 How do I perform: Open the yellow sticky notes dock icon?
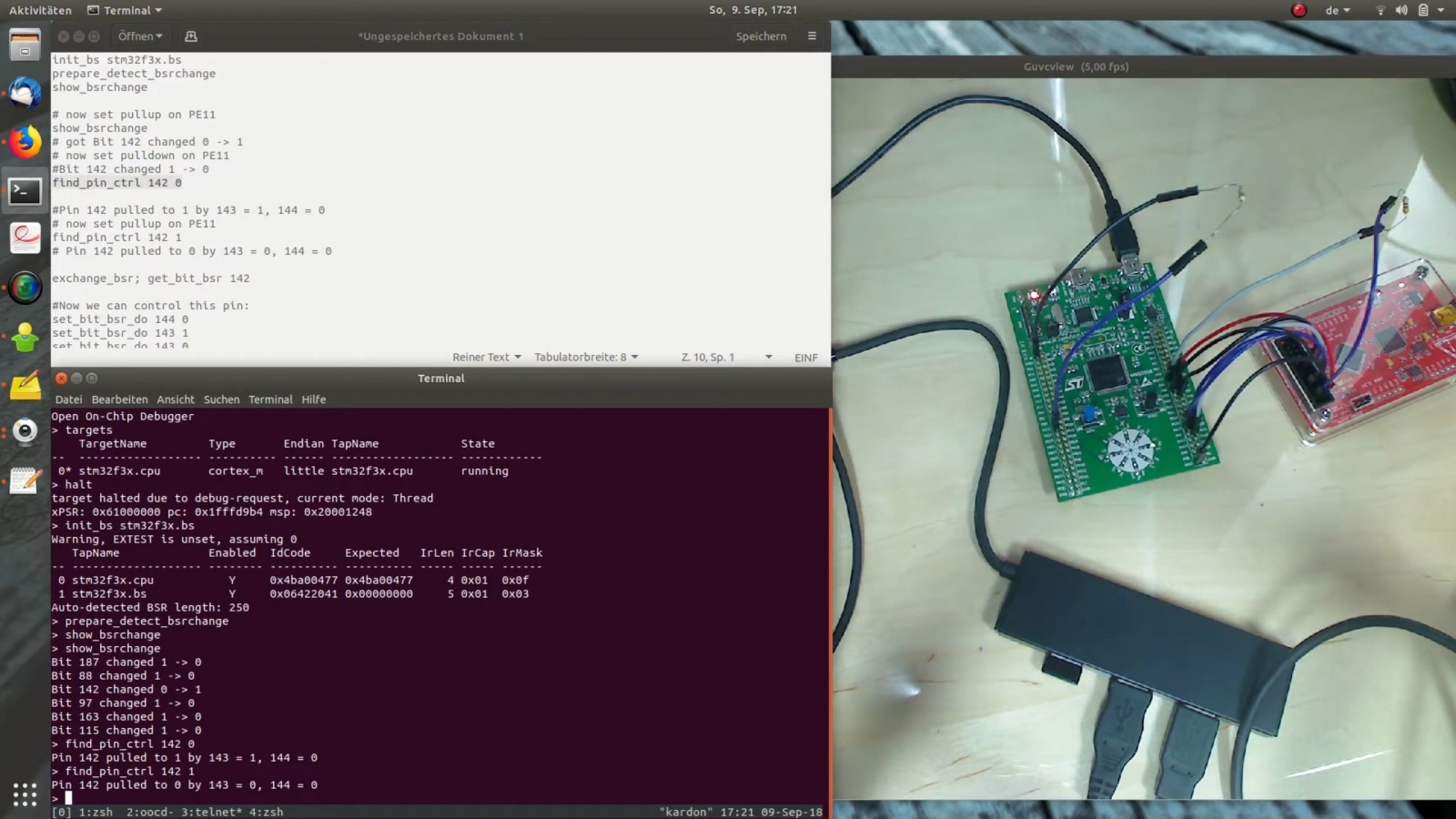coord(25,386)
